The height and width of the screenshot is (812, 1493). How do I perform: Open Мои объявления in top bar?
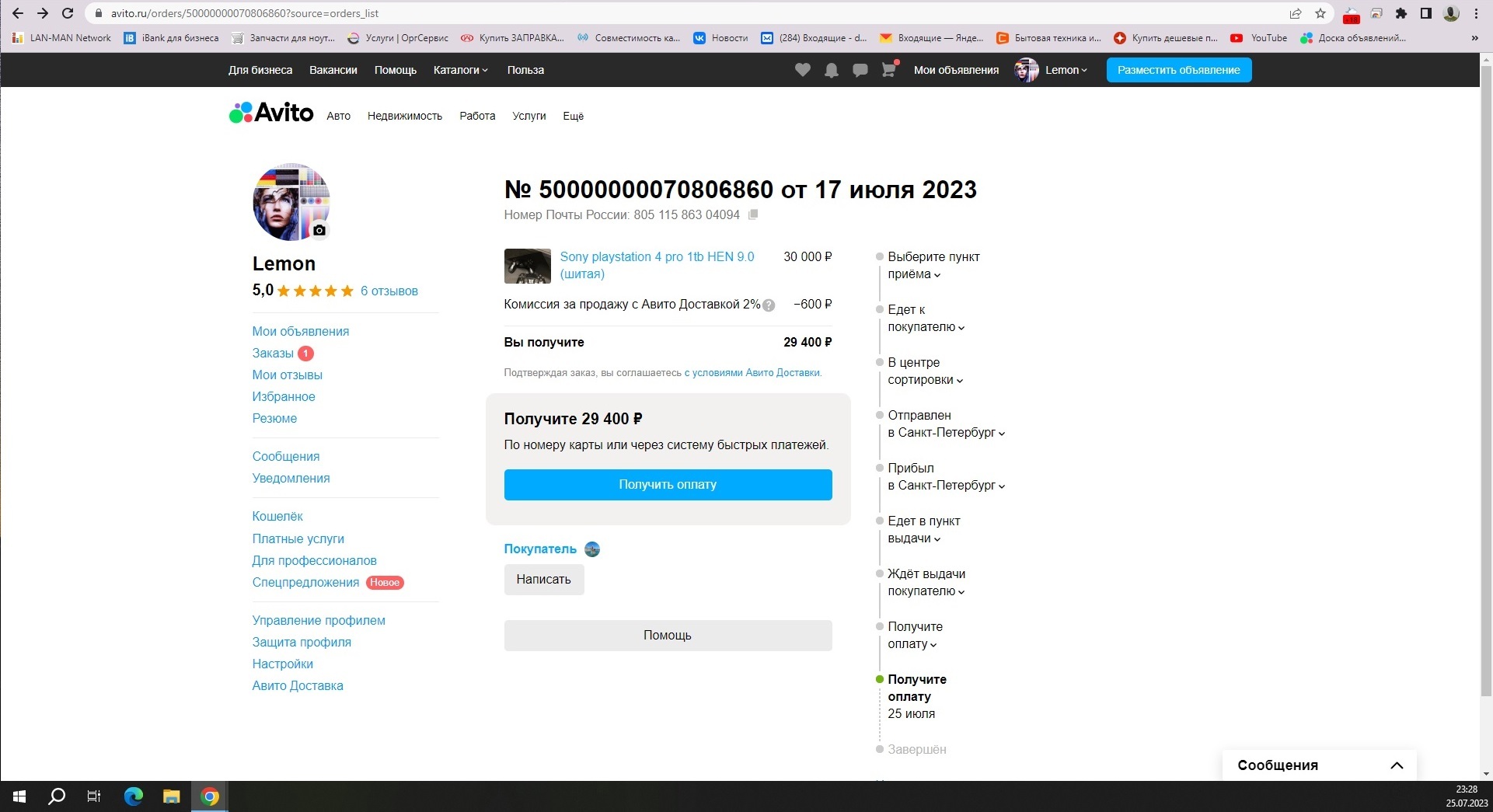pyautogui.click(x=956, y=70)
